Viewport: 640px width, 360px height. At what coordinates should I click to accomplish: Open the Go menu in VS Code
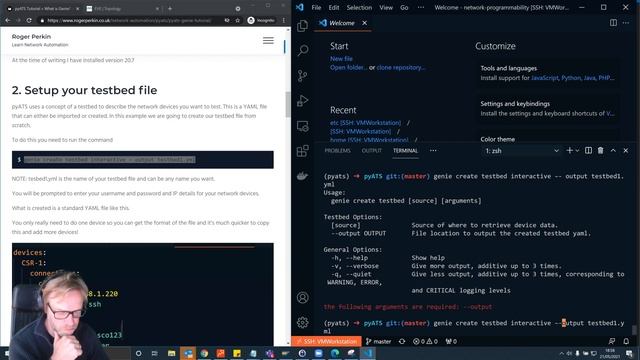404,7
